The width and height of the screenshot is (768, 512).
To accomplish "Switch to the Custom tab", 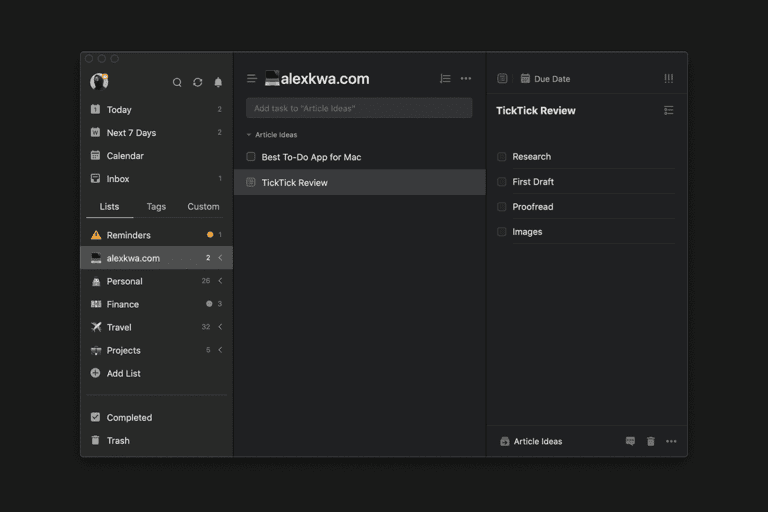I will [x=203, y=207].
